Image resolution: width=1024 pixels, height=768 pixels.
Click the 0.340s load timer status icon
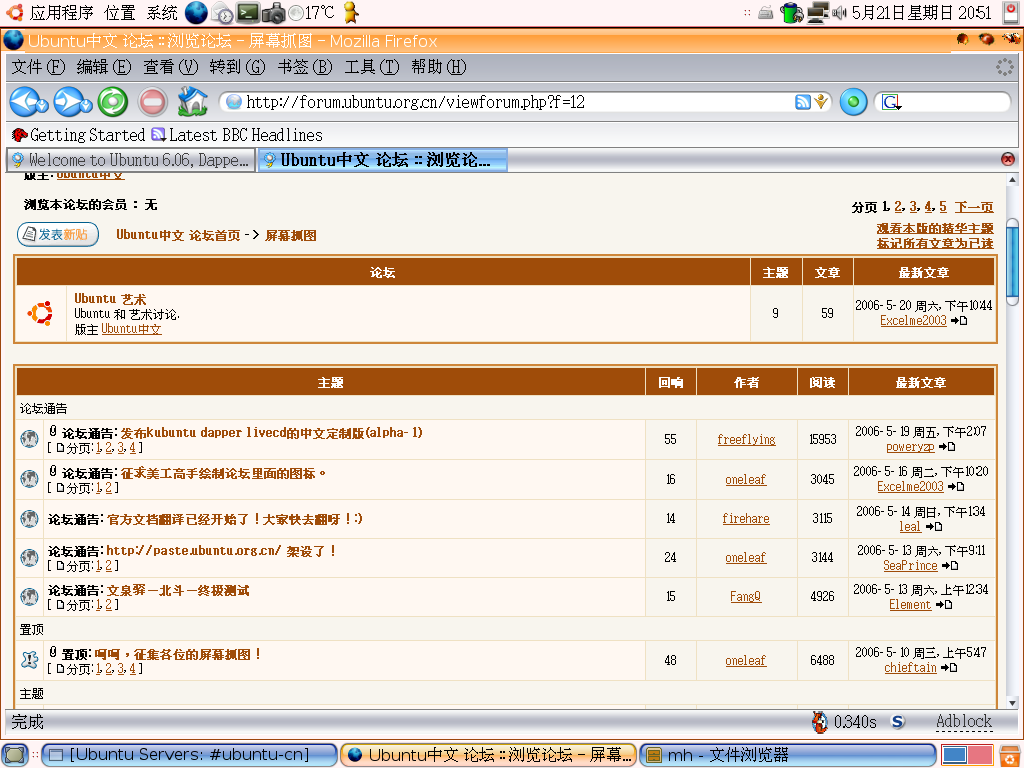(844, 722)
